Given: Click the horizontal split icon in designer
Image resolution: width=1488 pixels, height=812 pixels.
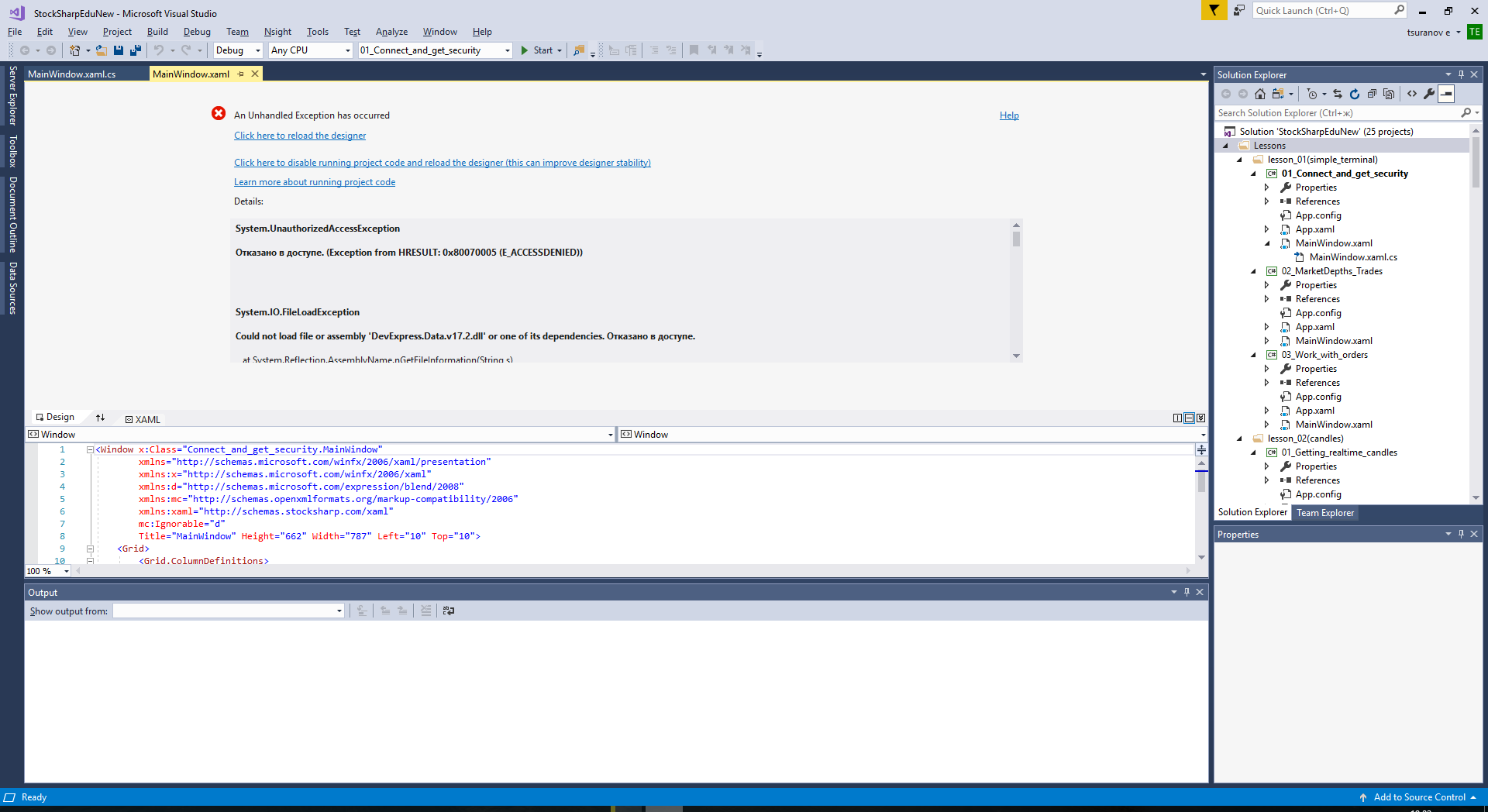Looking at the screenshot, I should coord(1189,418).
